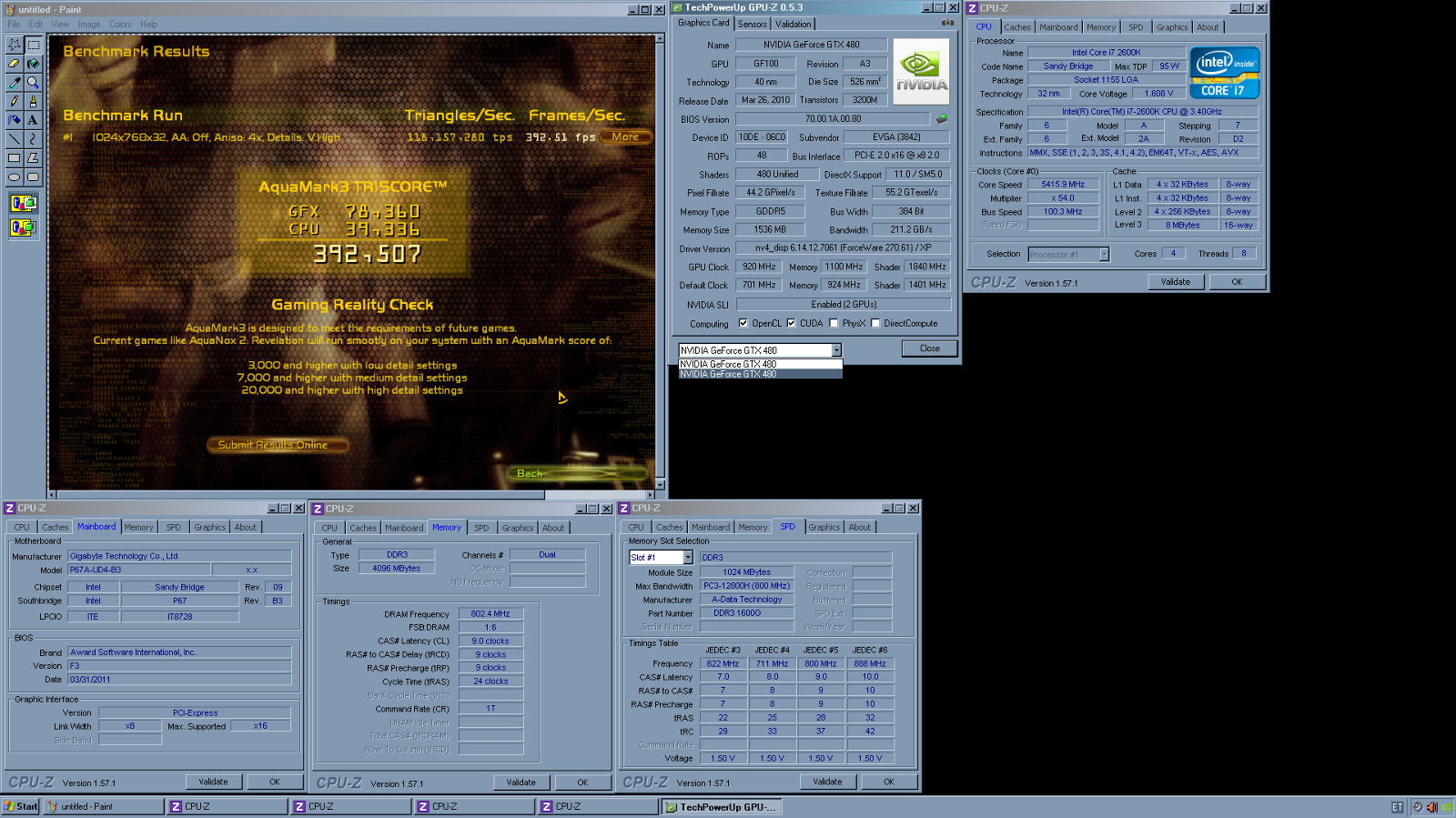1456x818 pixels.
Task: Open the volume speaker tray icon
Action: pos(1431,807)
